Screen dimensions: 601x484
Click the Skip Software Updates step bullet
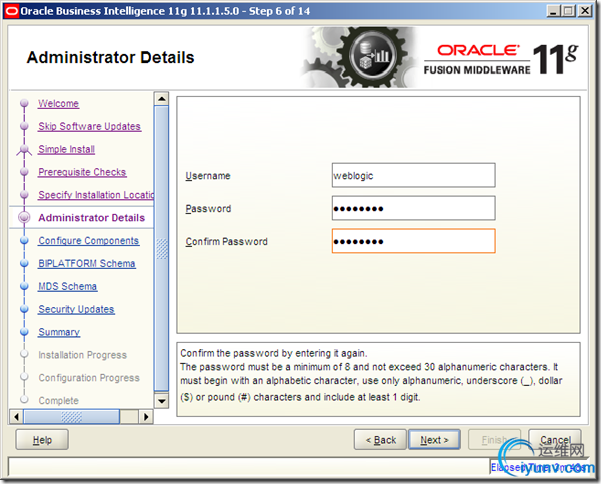coord(24,126)
